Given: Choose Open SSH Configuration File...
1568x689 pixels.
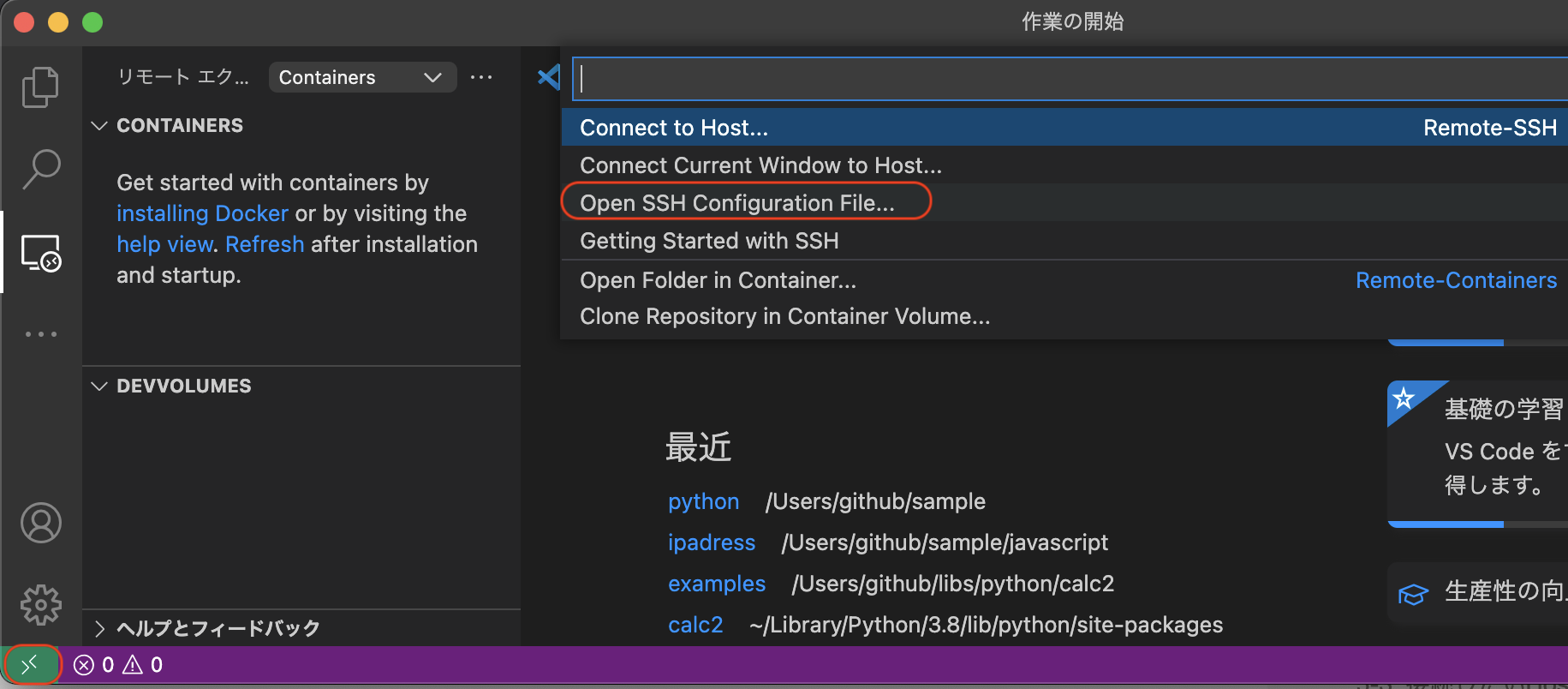Looking at the screenshot, I should (x=1064, y=203).
